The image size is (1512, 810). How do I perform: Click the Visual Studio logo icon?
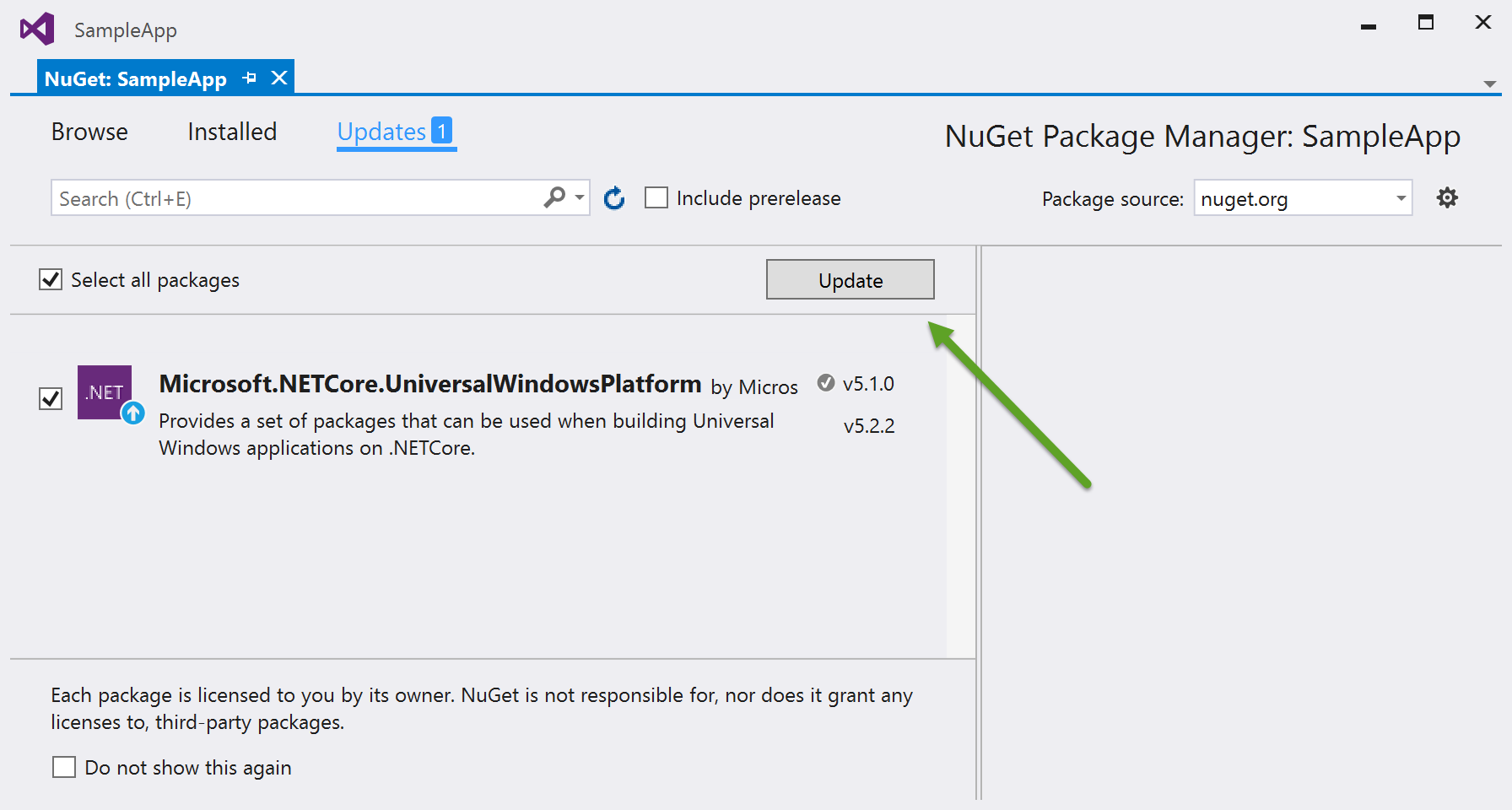click(38, 30)
